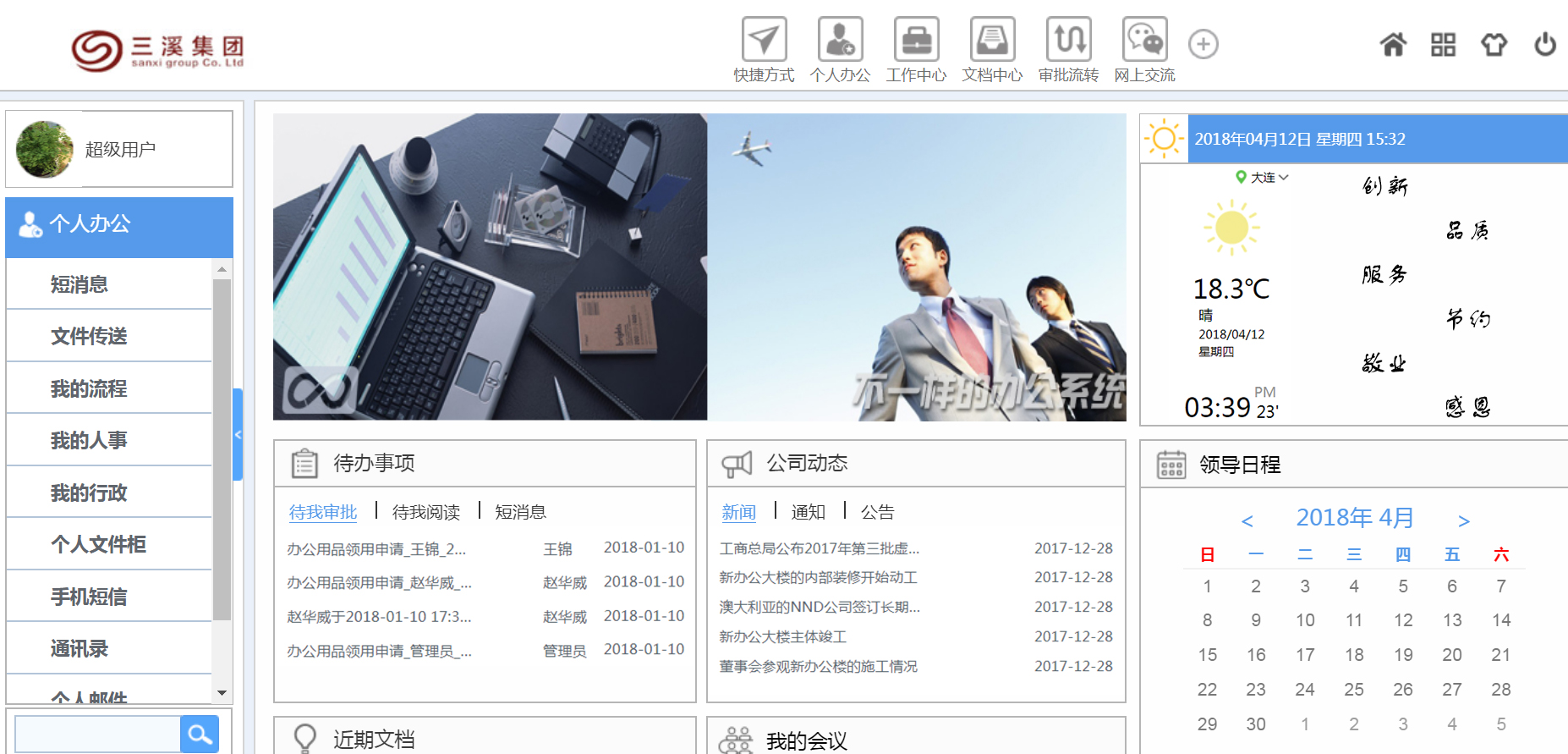The image size is (1568, 754).
Task: Open the 文档中心 document icon
Action: [992, 40]
